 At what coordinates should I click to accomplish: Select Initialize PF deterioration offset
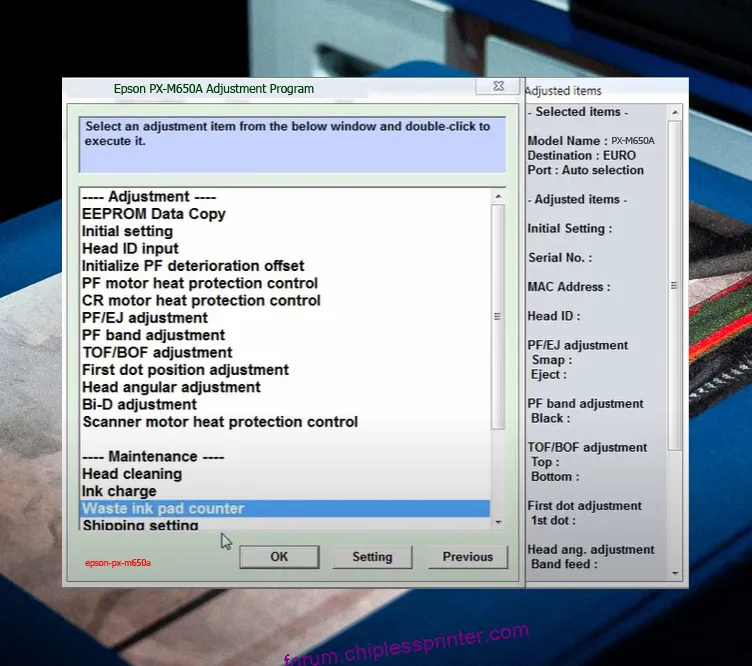(193, 266)
